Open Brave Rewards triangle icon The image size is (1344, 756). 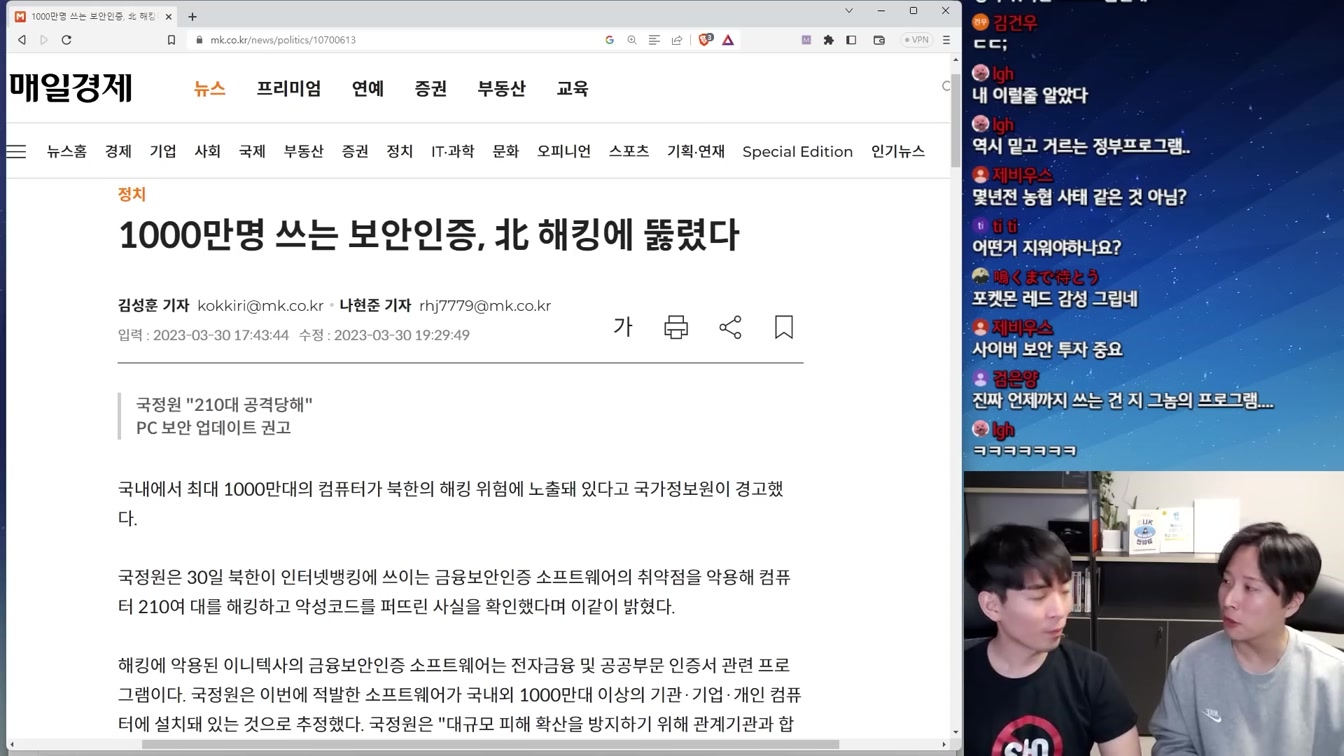pos(728,40)
